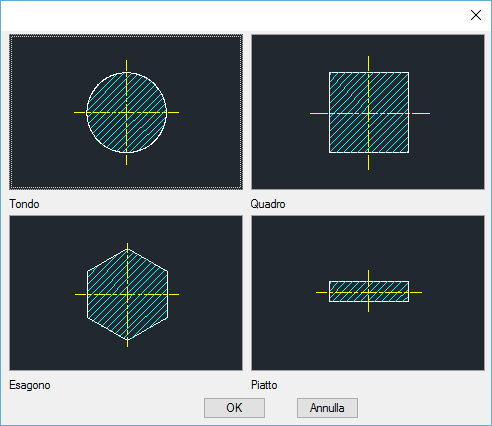Click the yellow crosshair center in square
This screenshot has width=492, height=426.
click(x=368, y=114)
